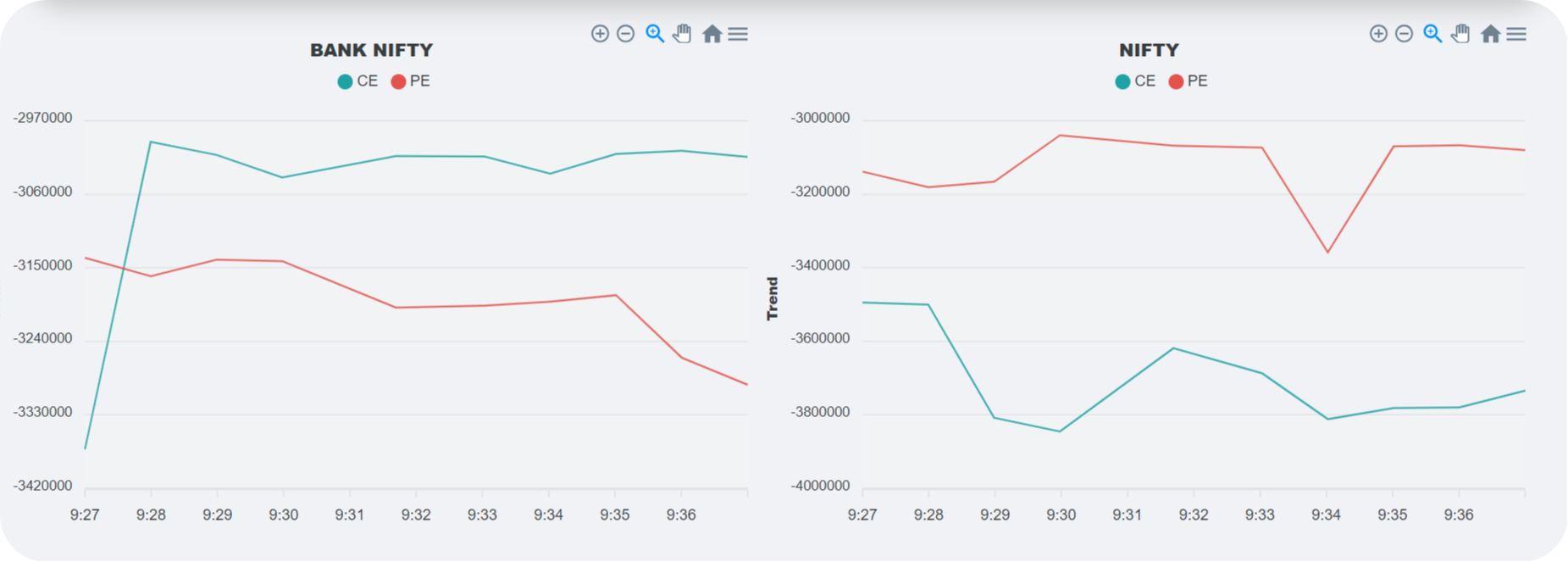1568x562 pixels.
Task: Click the -4000000 y-axis label on NIFTY
Action: click(x=820, y=487)
